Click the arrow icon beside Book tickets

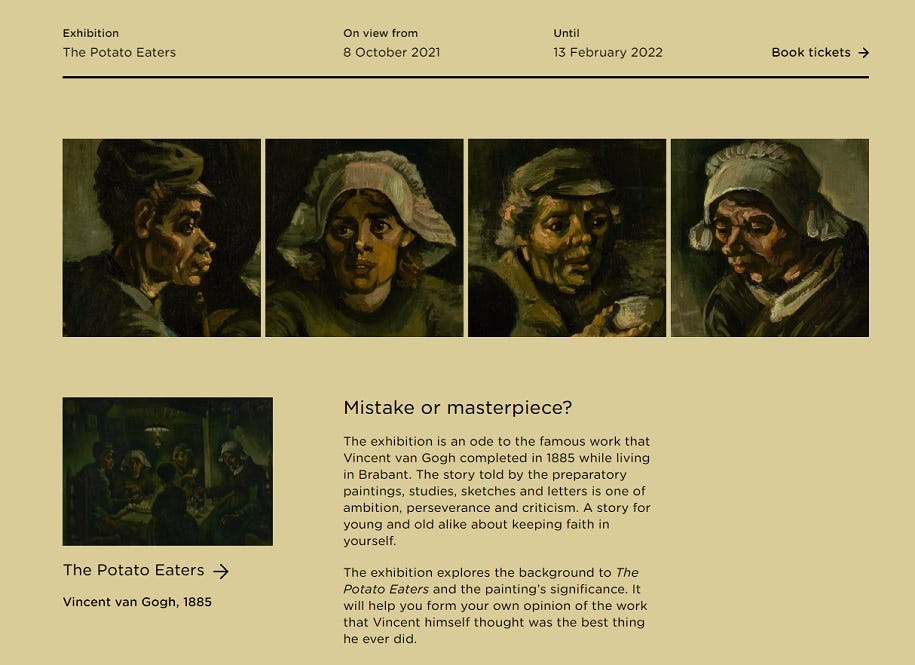click(x=863, y=53)
